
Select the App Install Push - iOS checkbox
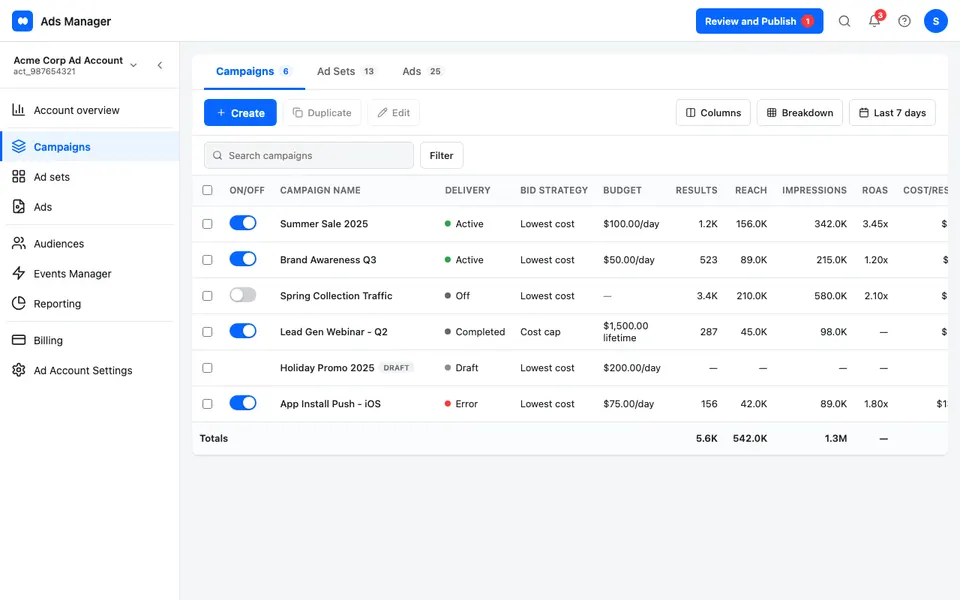point(208,404)
